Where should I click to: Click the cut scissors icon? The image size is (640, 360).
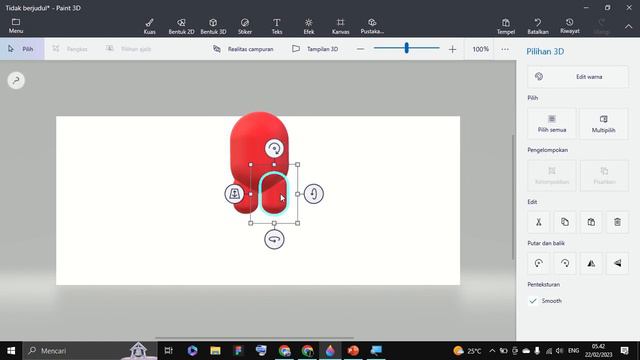[x=539, y=222]
